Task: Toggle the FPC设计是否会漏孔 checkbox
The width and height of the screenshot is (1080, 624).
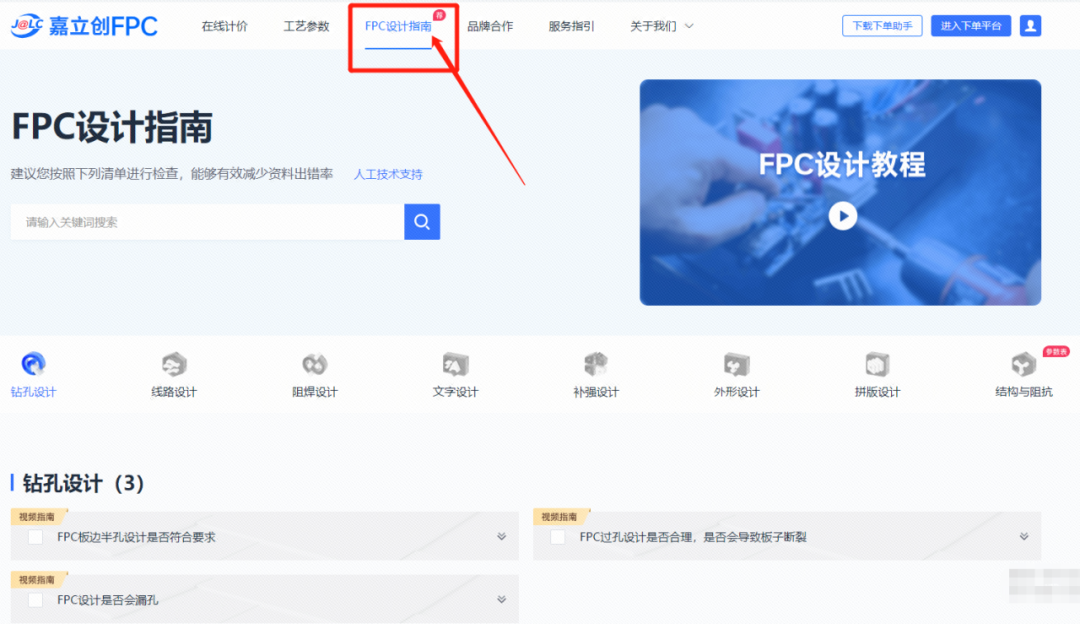Action: [36, 600]
